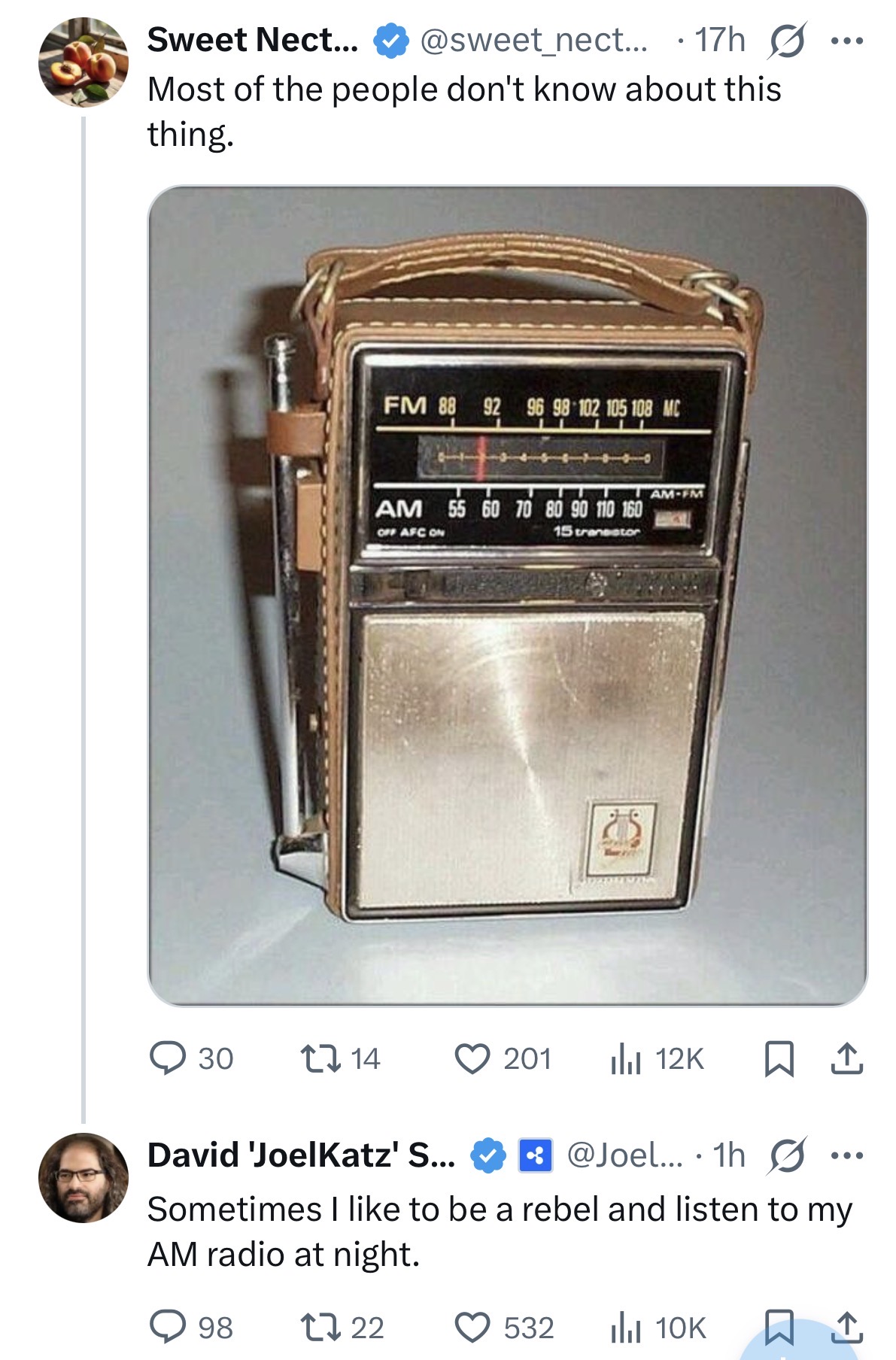Open the vintage transistor radio photo
This screenshot has width=896, height=1360.
click(507, 595)
